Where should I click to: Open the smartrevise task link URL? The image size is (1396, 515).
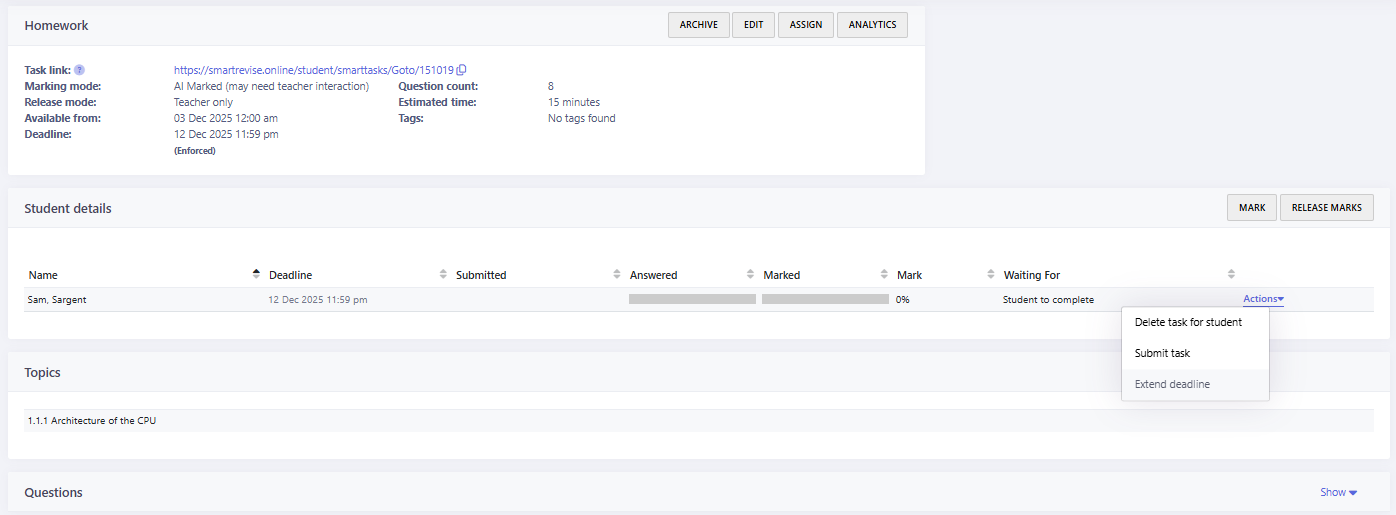click(x=313, y=70)
